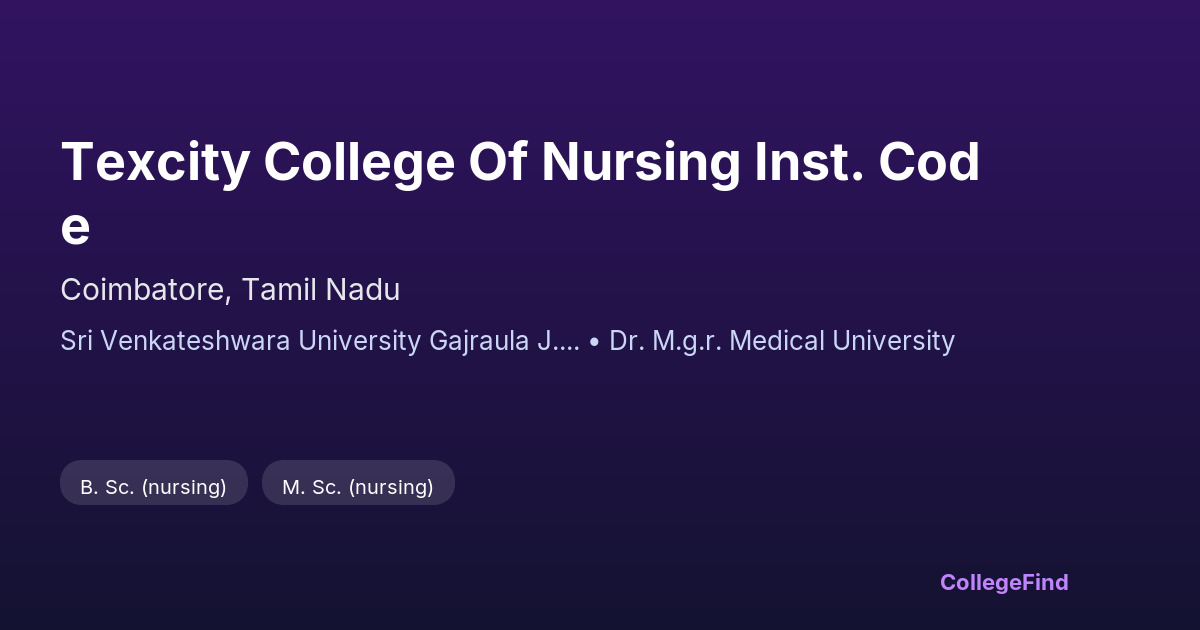Select the M. Sc. (nursing) course pill
This screenshot has width=1200, height=630.
click(x=358, y=487)
